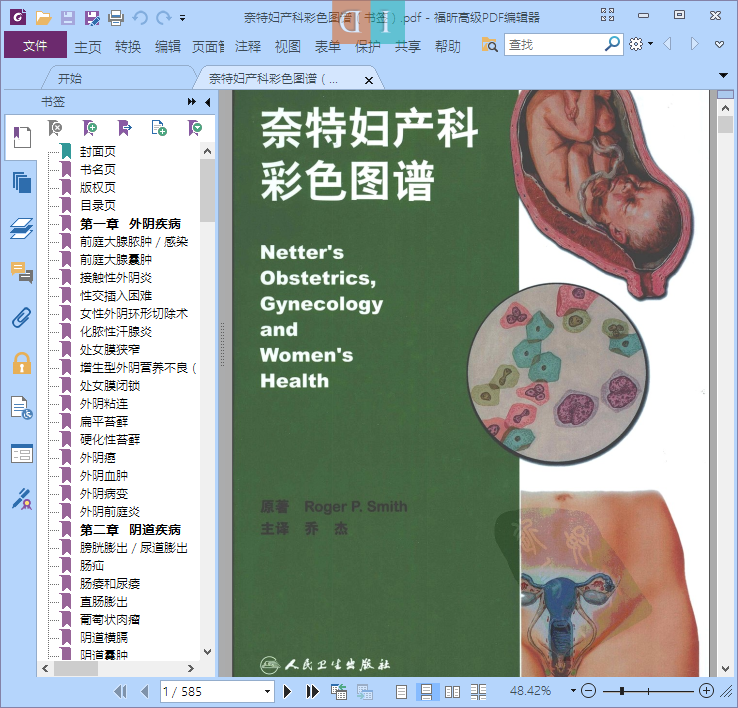Go to the previous search result arrow

[667, 44]
